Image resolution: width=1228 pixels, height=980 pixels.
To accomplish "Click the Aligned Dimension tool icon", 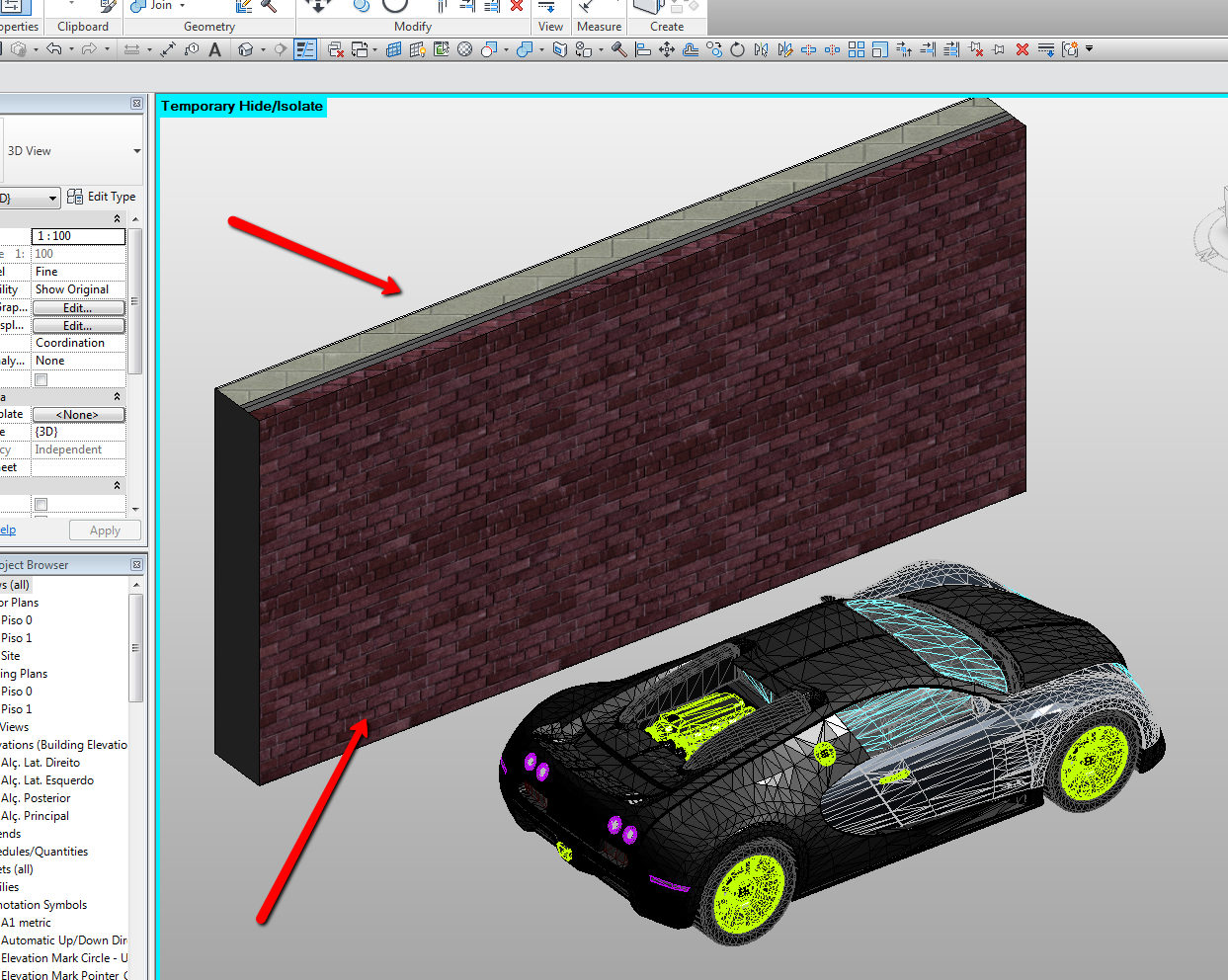I will (168, 49).
